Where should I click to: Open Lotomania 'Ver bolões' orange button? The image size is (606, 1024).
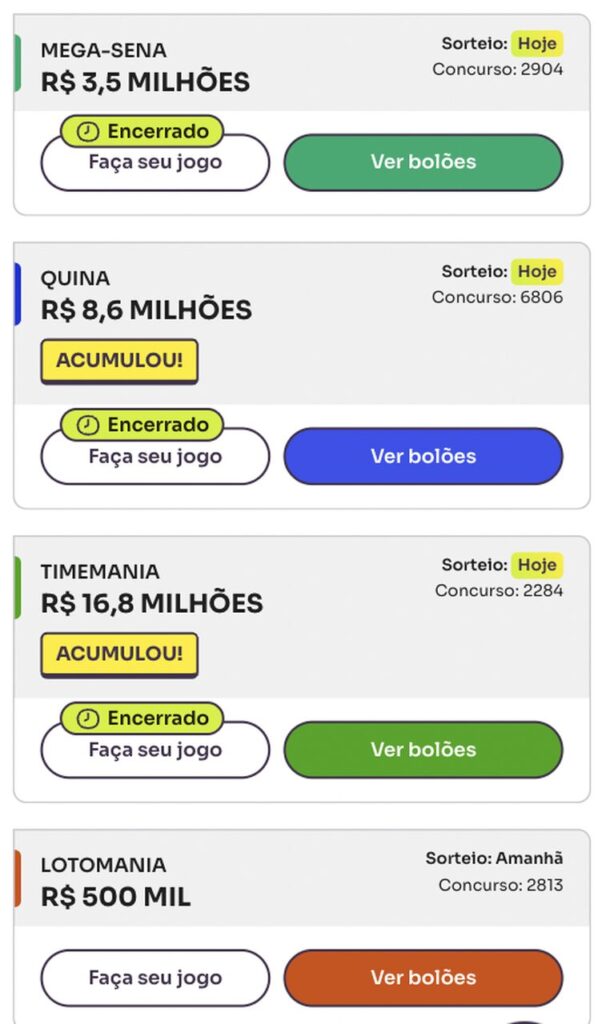tap(423, 977)
